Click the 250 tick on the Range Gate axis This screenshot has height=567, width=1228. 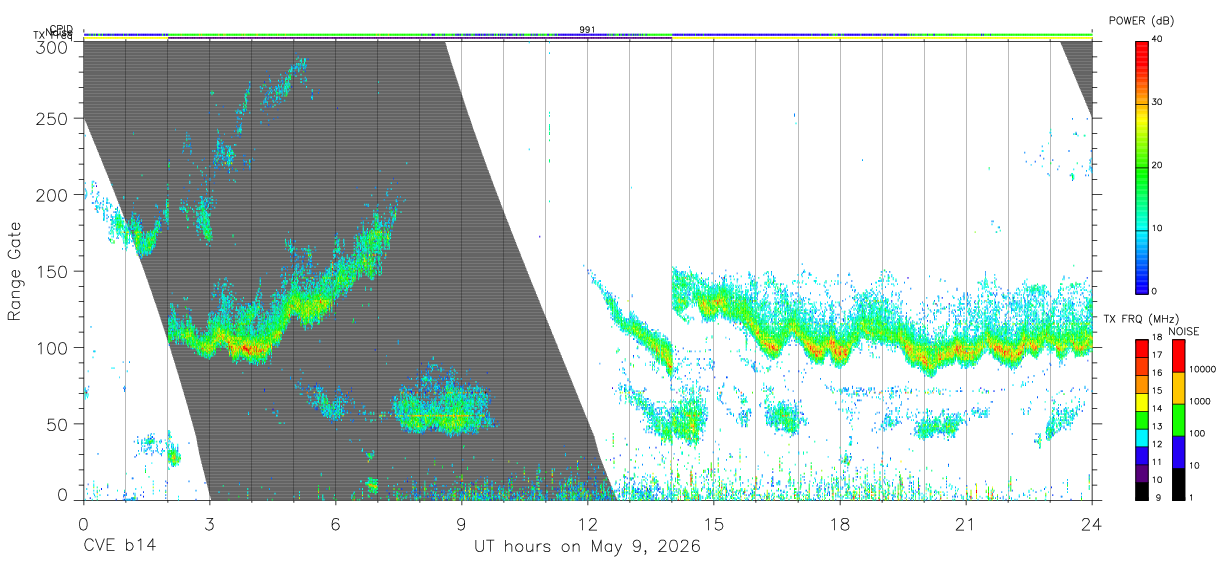pos(53,119)
